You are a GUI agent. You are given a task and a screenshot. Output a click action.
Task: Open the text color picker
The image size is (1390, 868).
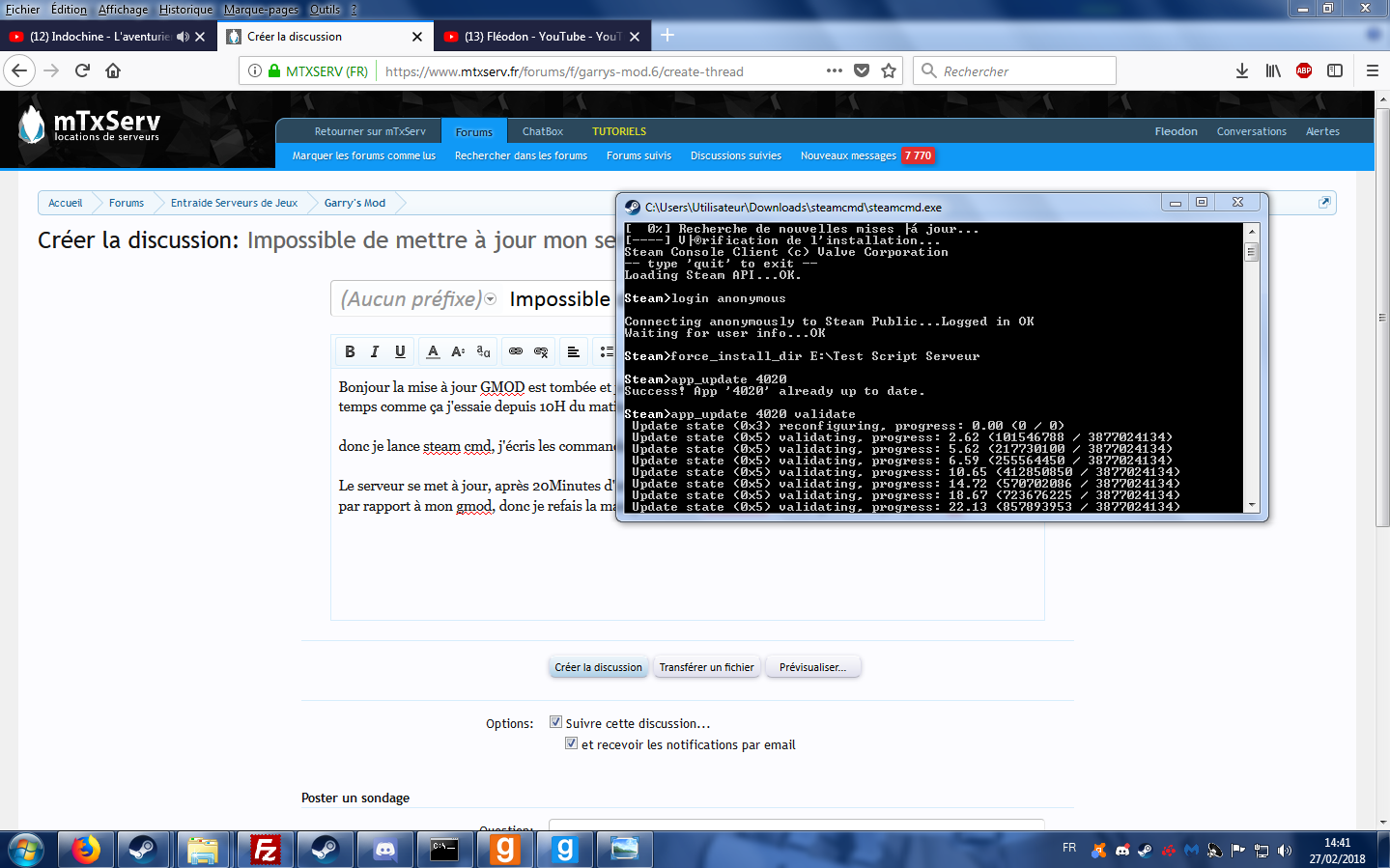(433, 351)
